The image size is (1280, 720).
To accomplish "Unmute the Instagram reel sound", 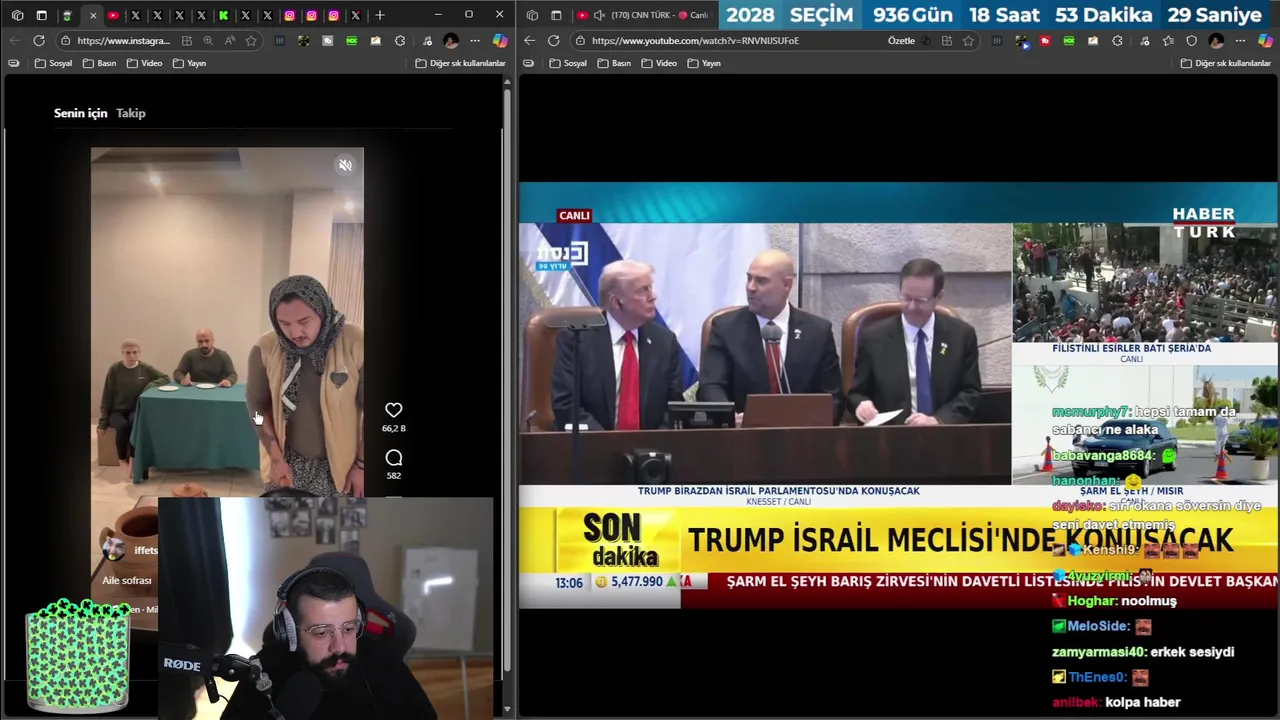I will tap(345, 165).
